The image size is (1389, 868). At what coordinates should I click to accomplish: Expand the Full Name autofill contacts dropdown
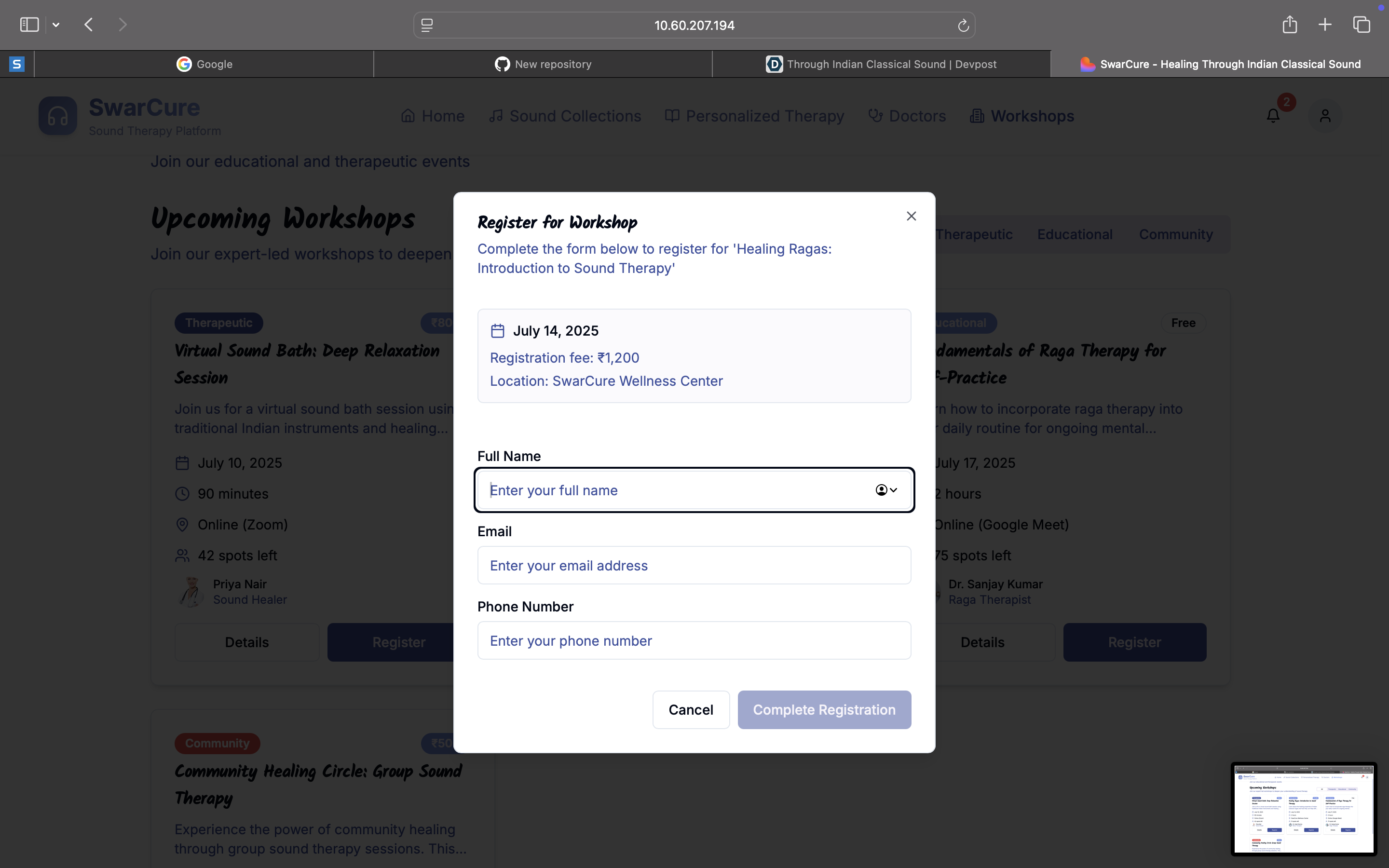point(886,489)
